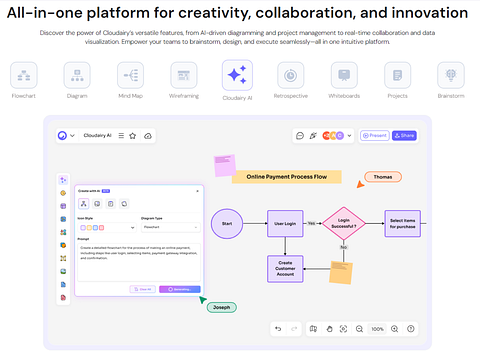Click the Joseph cursor label
The image size is (480, 360).
tap(222, 307)
